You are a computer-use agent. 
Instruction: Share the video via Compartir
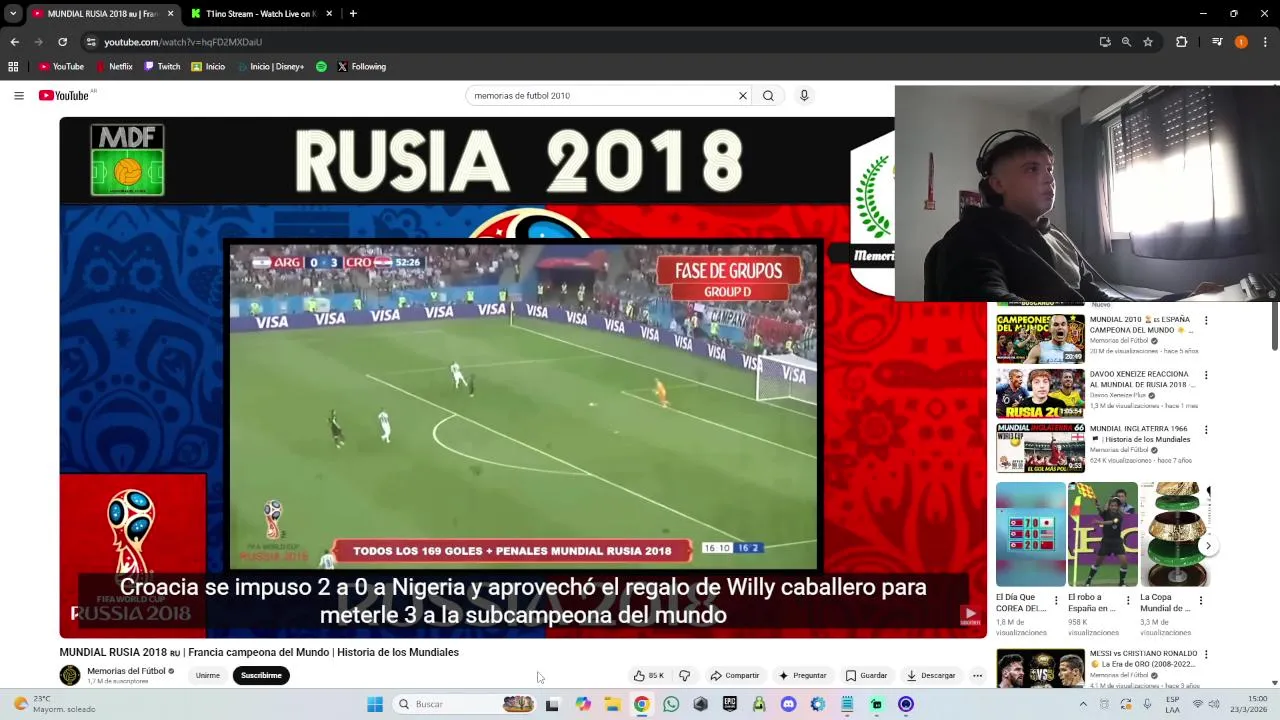(735, 676)
